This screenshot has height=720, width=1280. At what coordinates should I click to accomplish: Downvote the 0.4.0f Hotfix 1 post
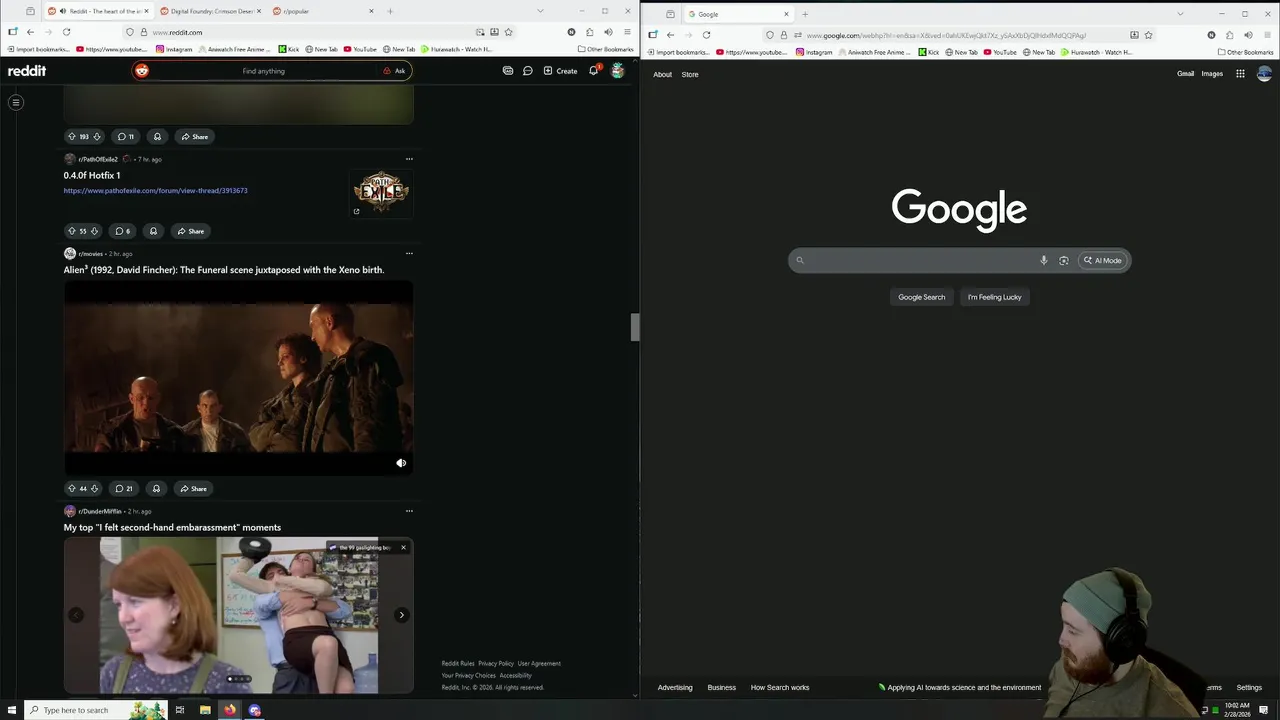click(x=94, y=231)
